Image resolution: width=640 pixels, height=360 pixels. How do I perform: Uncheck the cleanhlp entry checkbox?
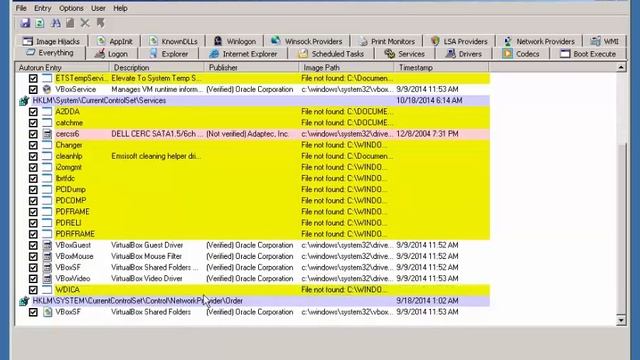click(33, 156)
